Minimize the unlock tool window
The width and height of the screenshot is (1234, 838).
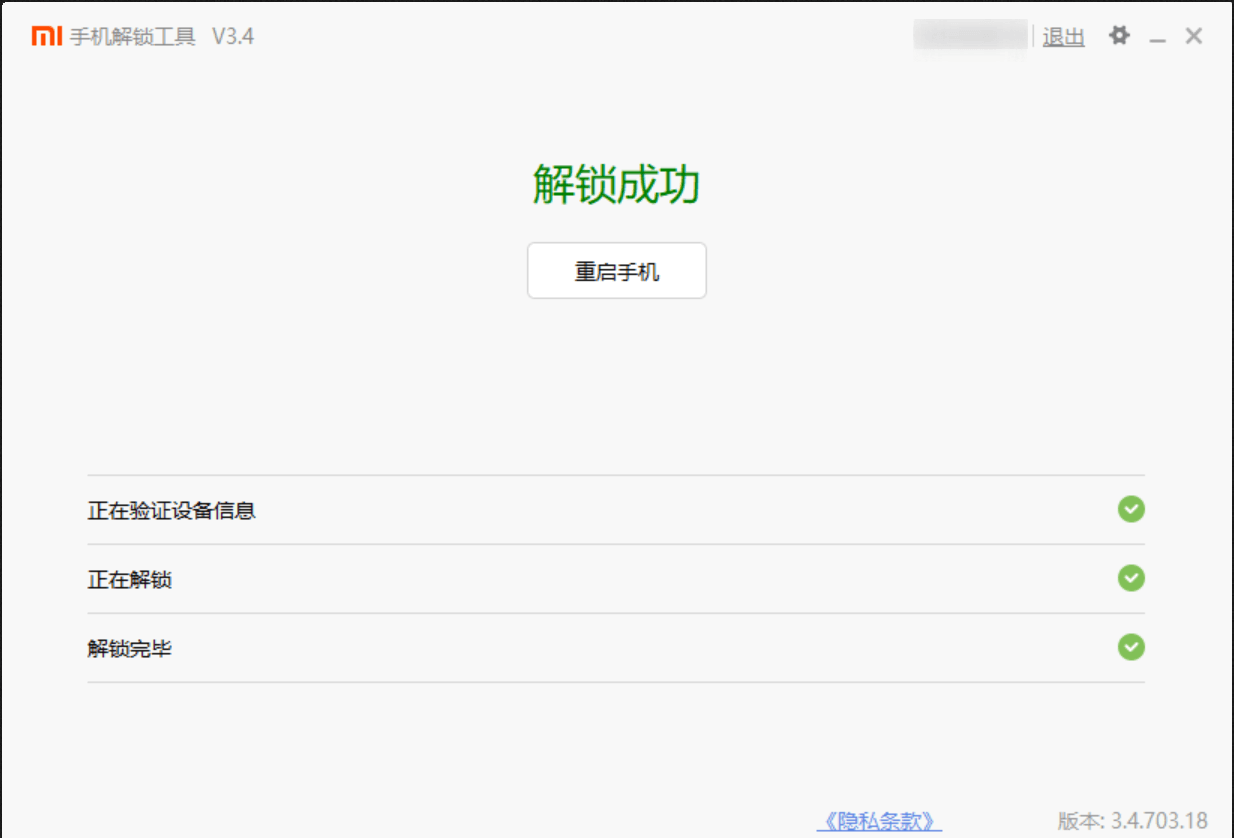[x=1158, y=38]
